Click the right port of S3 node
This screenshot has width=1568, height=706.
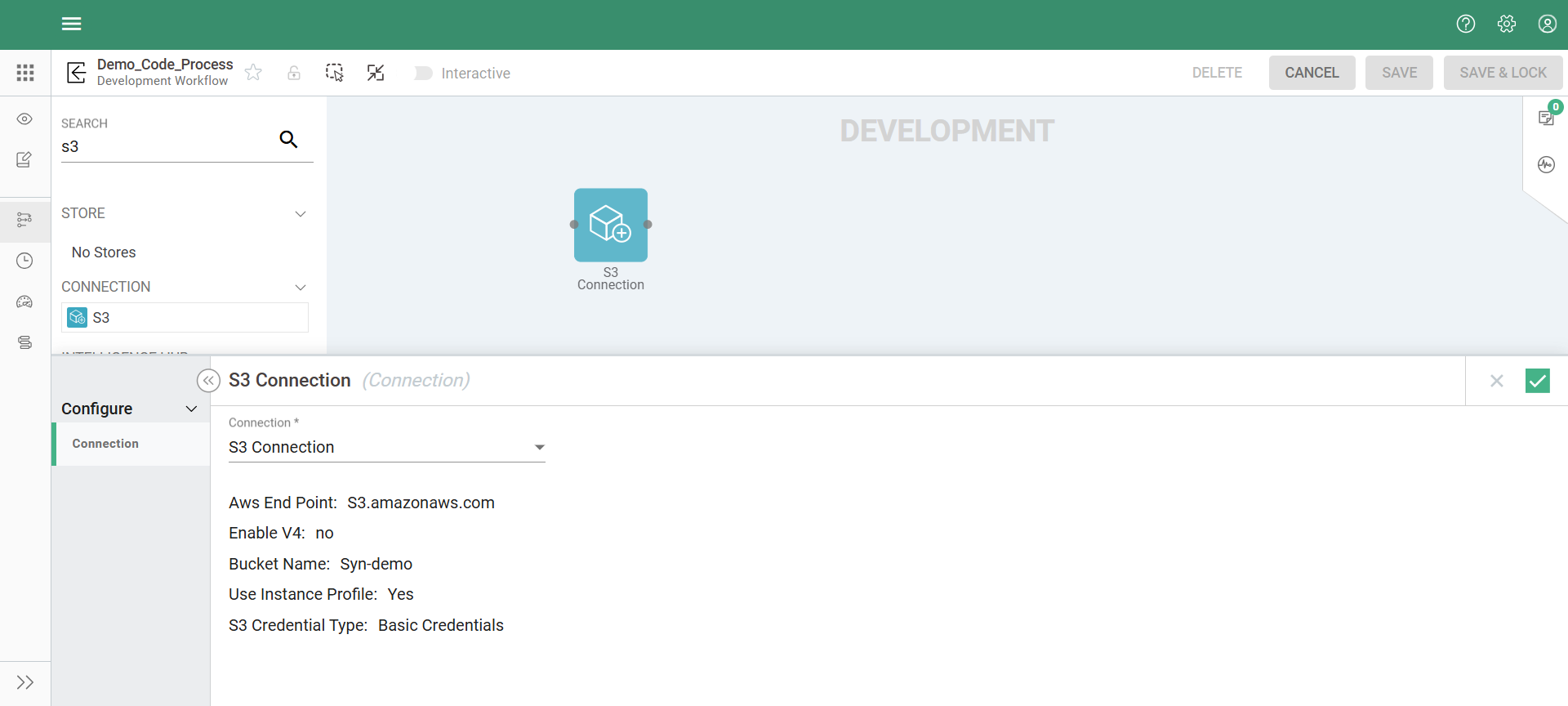pos(648,225)
